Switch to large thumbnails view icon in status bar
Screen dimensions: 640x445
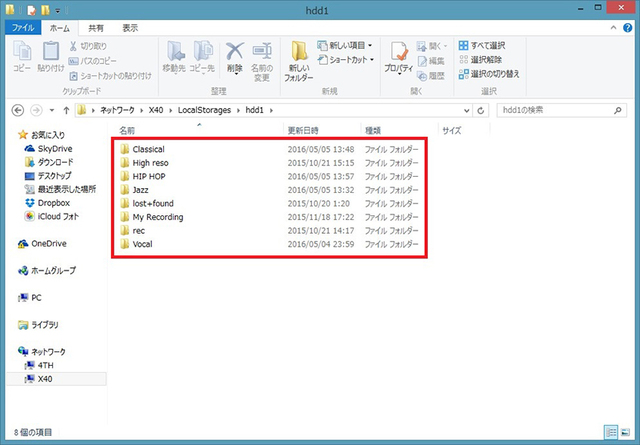[626, 432]
